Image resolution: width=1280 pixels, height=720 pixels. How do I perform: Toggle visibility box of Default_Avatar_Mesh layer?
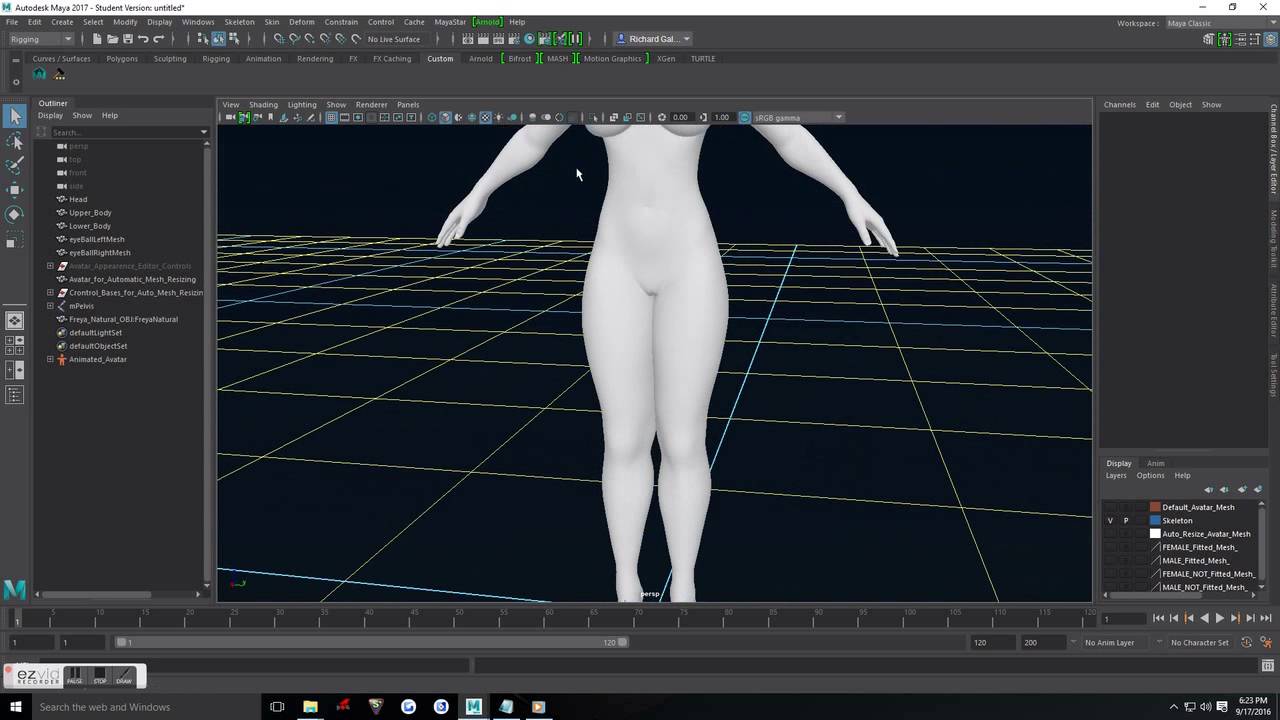tap(1110, 507)
